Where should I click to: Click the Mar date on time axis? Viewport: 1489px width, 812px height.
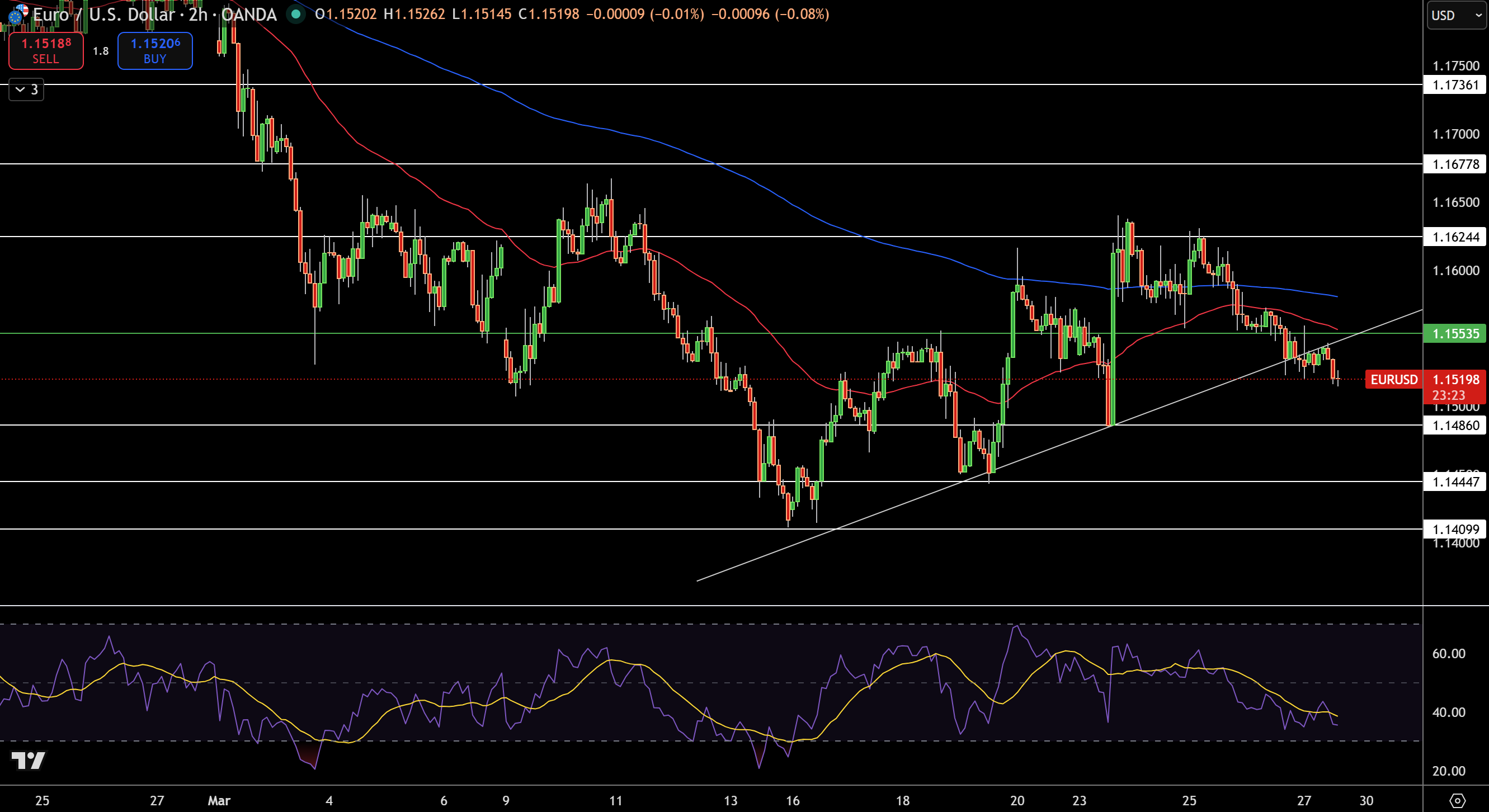point(219,800)
